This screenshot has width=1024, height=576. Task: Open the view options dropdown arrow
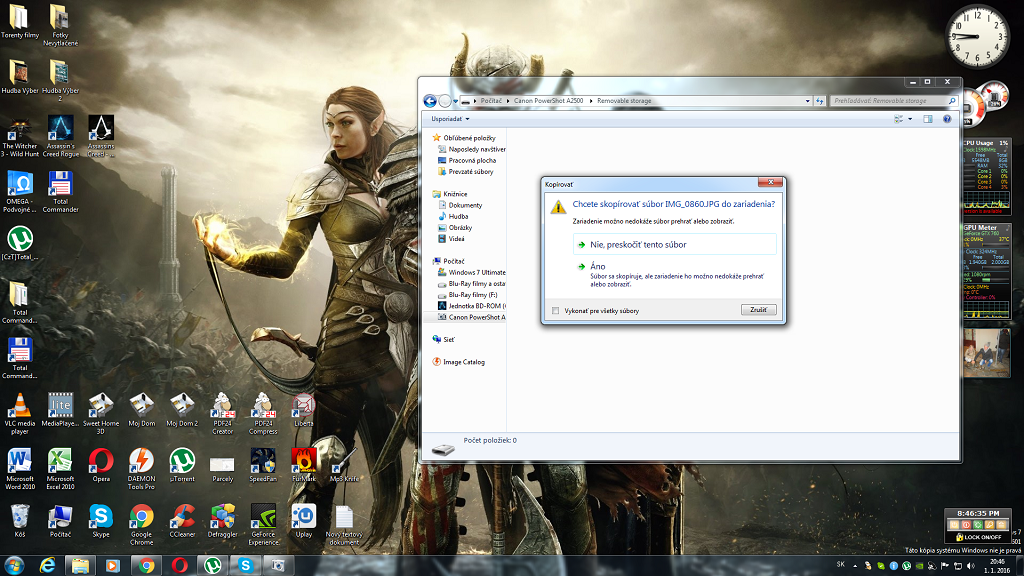pyautogui.click(x=909, y=119)
